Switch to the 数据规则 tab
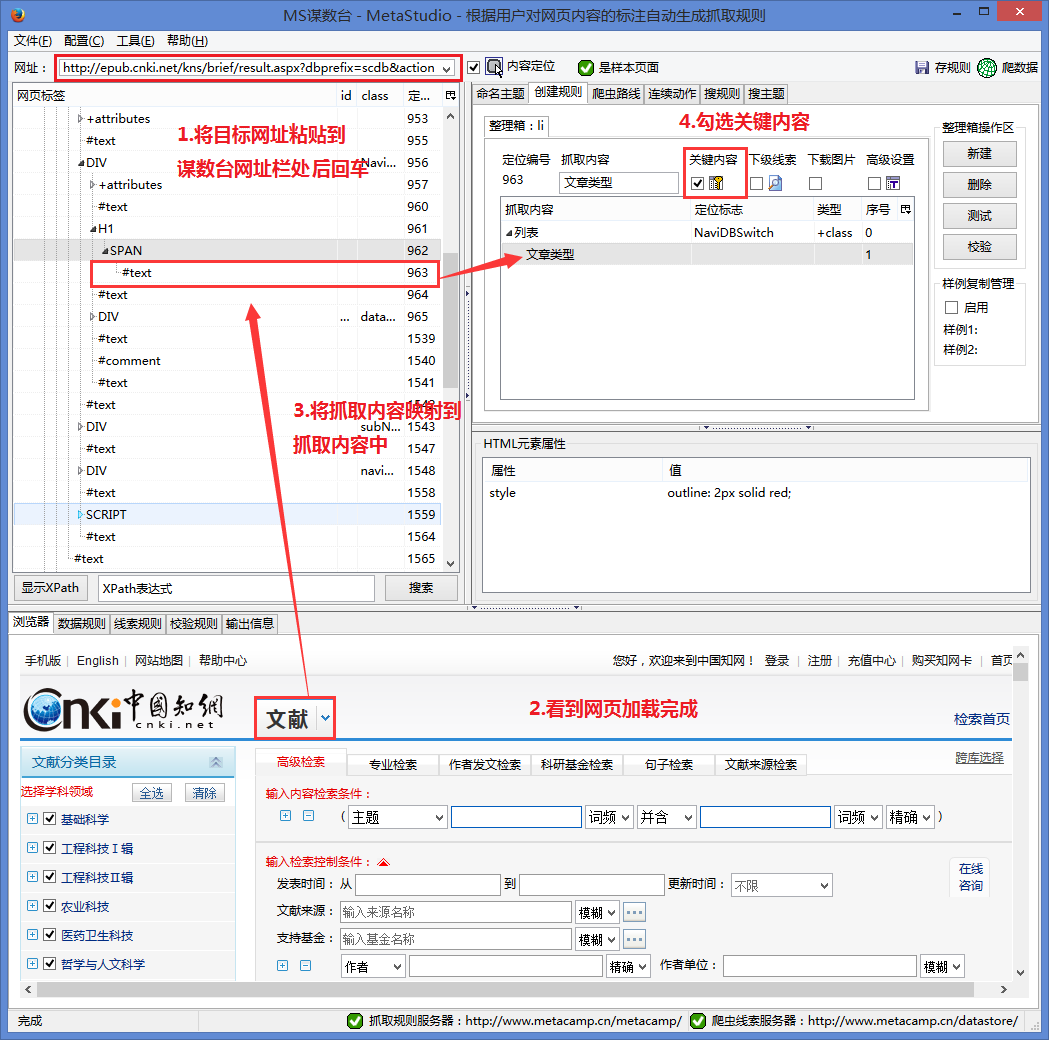 [82, 624]
